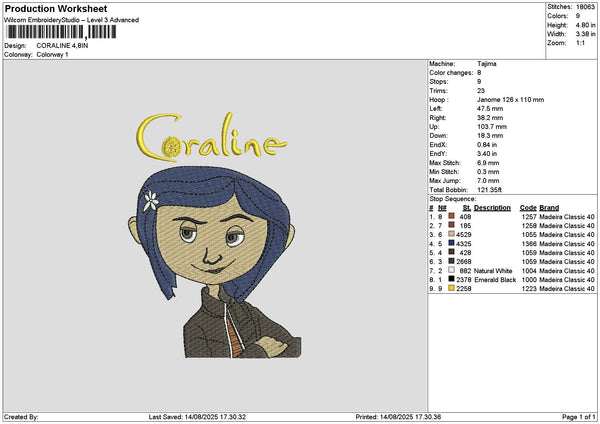Click the Code column header
This screenshot has width=600, height=424.
click(x=528, y=207)
